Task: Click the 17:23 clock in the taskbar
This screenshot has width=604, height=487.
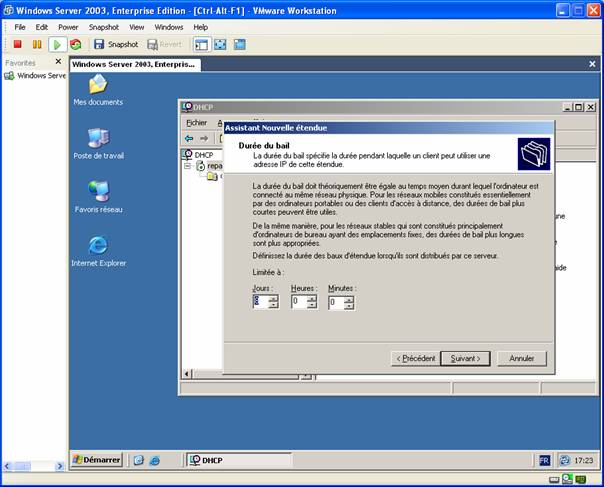Action: point(584,460)
